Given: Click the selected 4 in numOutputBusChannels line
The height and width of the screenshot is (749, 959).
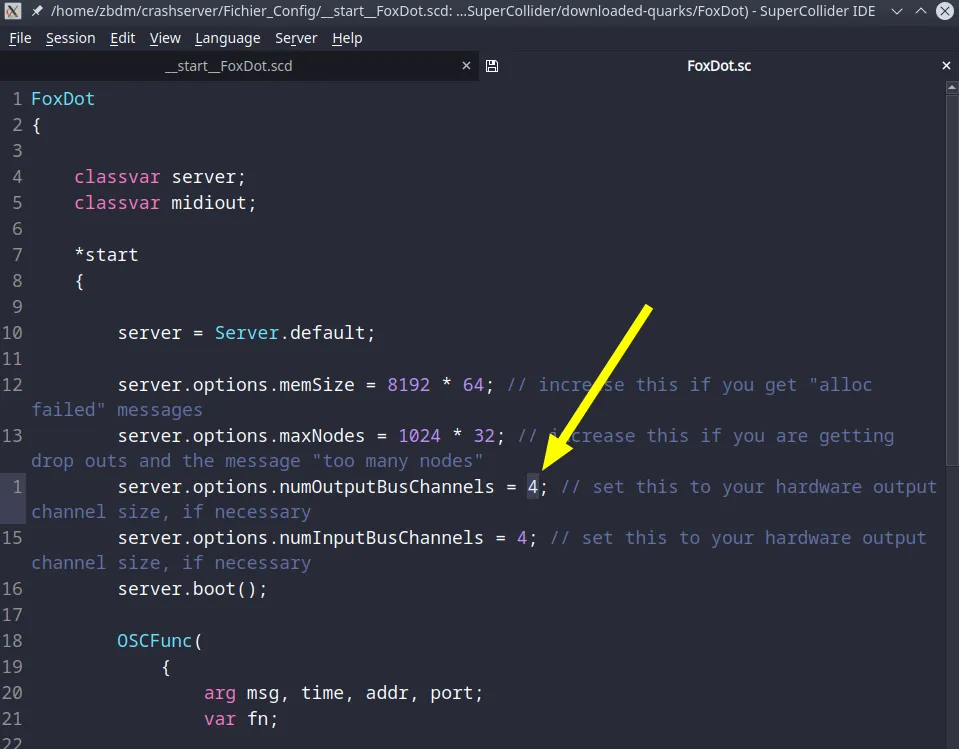Looking at the screenshot, I should [533, 487].
